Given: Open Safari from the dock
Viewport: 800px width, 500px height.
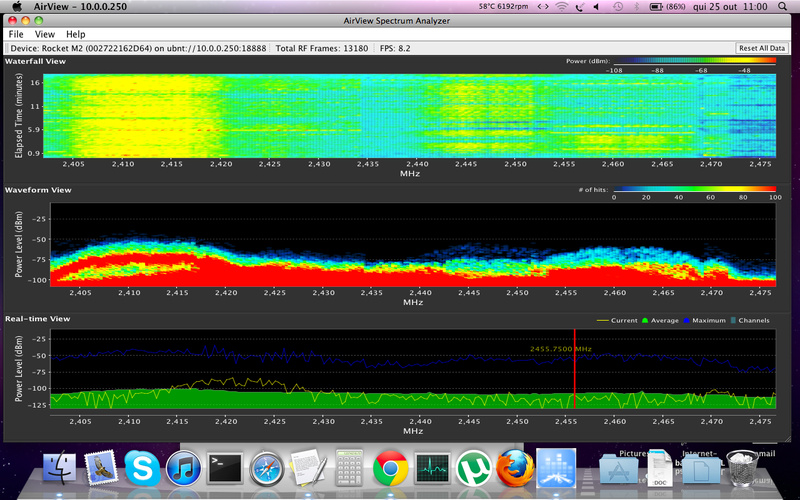Looking at the screenshot, I should coord(268,468).
